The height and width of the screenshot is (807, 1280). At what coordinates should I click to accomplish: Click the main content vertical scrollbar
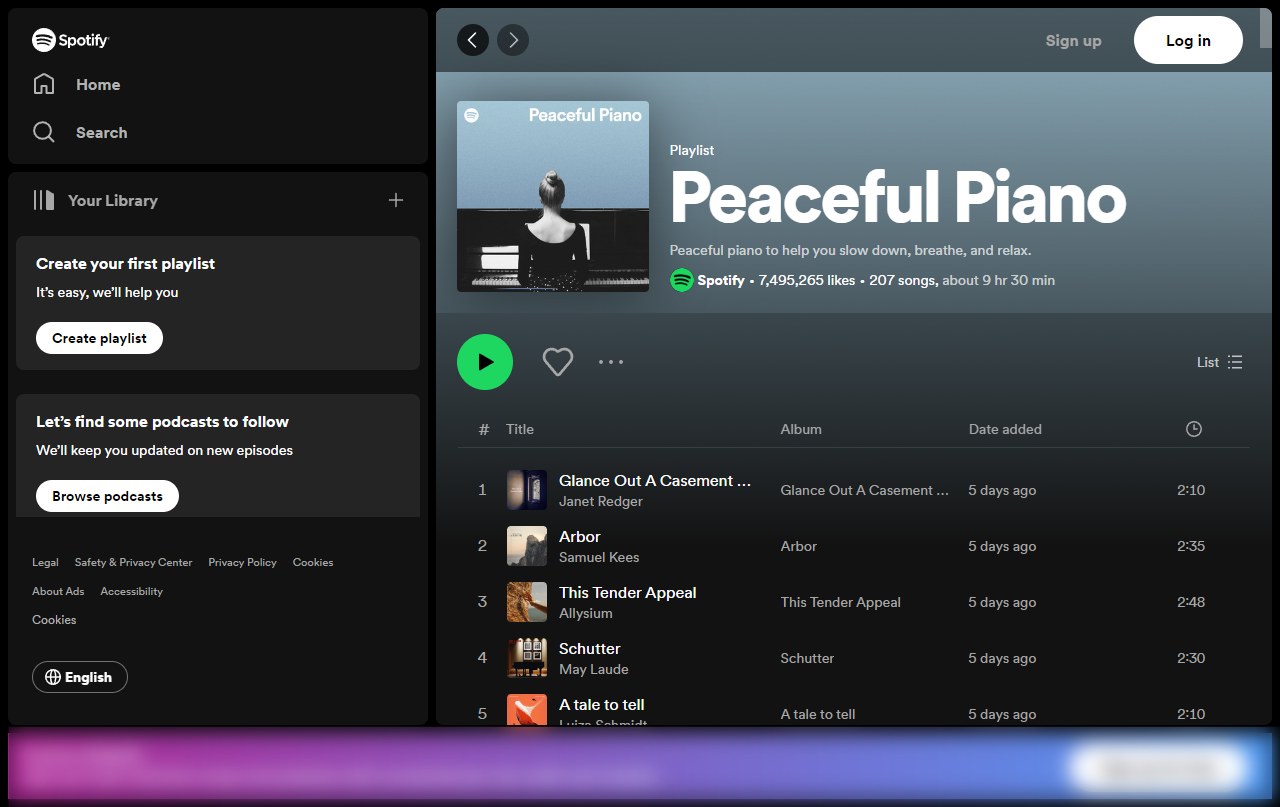tap(1266, 28)
